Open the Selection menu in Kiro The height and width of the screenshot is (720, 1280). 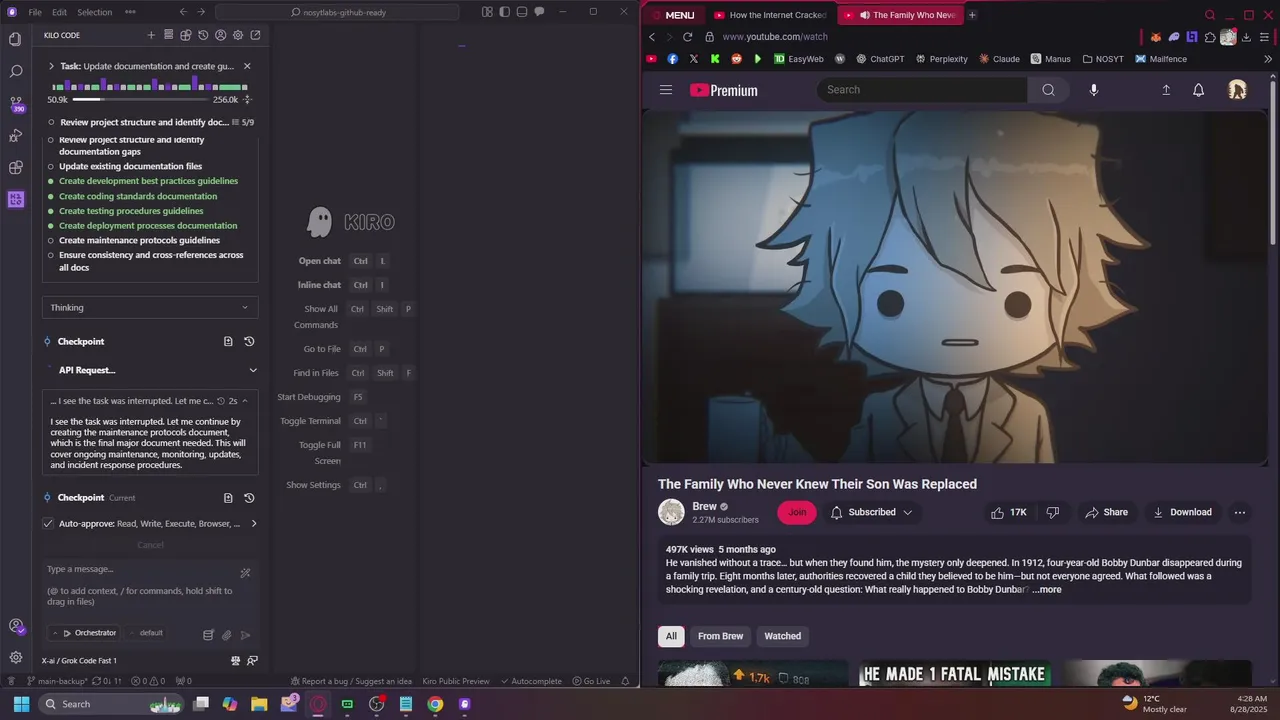(94, 12)
